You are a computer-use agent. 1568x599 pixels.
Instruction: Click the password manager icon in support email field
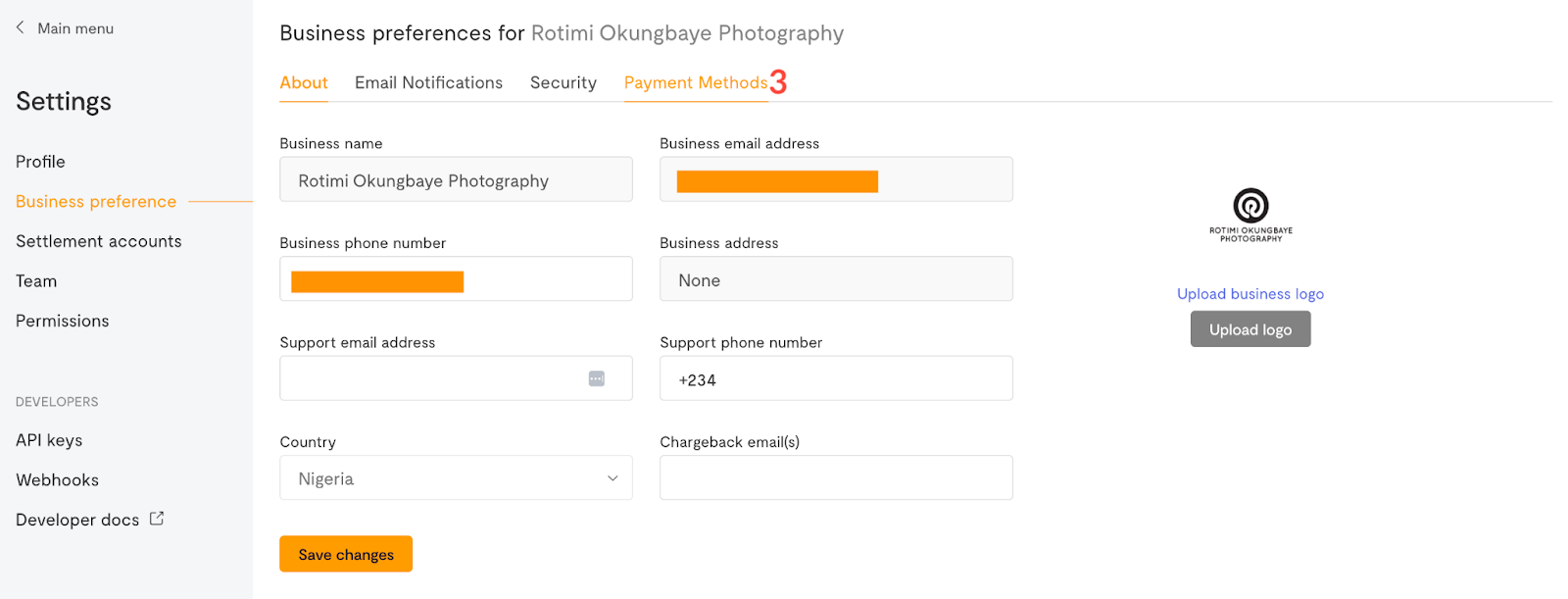596,378
